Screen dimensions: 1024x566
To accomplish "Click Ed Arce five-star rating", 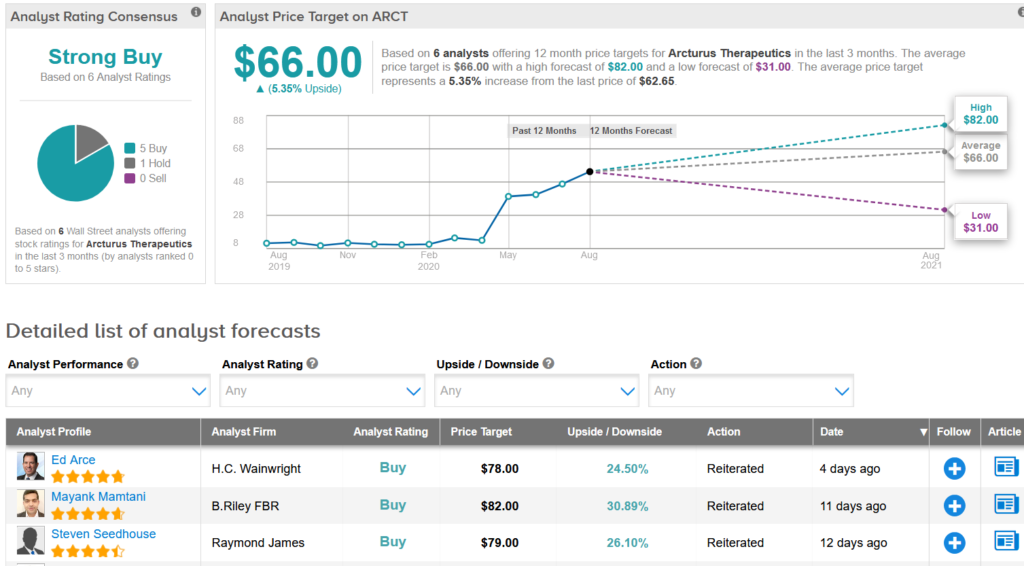I will [88, 477].
